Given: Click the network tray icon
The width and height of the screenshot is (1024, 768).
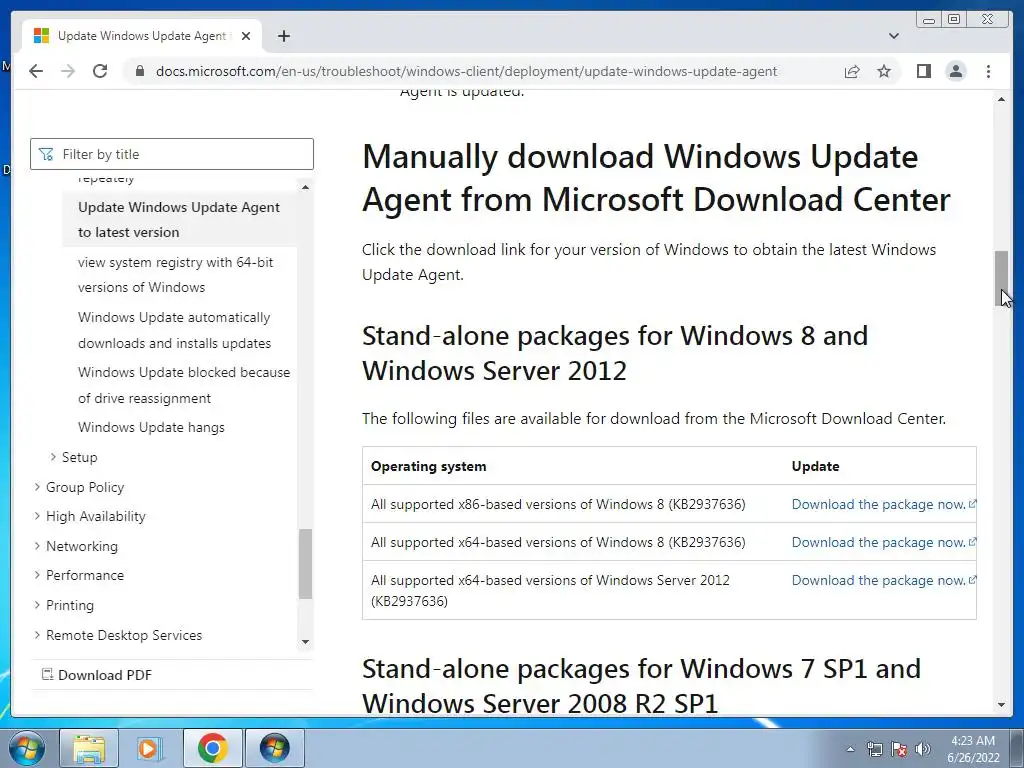Looking at the screenshot, I should pos(874,750).
